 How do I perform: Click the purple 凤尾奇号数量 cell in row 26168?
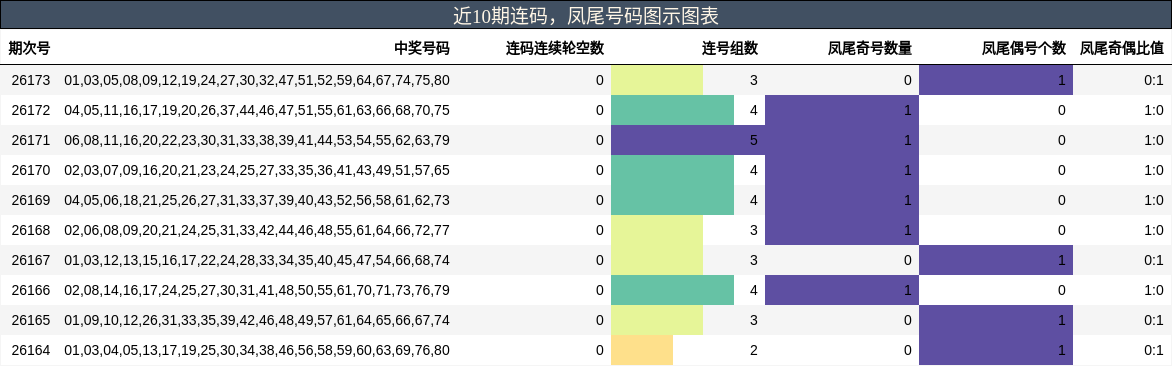(842, 230)
